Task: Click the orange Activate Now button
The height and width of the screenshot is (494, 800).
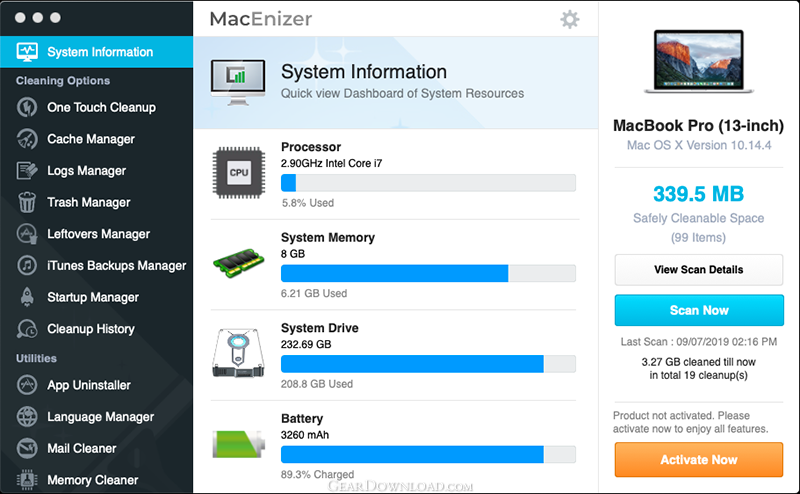Action: pyautogui.click(x=698, y=460)
